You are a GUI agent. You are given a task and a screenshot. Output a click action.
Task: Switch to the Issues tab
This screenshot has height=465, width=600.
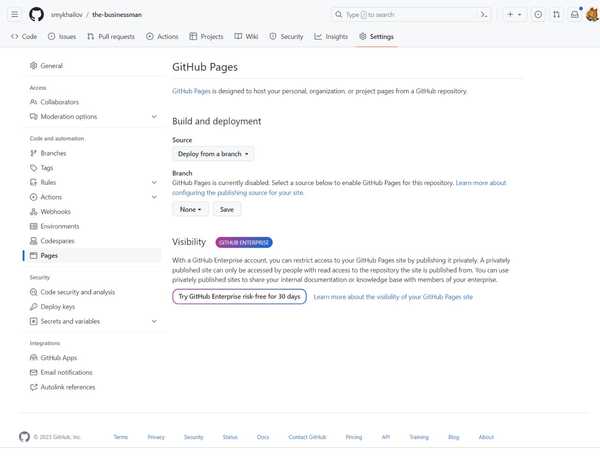[62, 36]
